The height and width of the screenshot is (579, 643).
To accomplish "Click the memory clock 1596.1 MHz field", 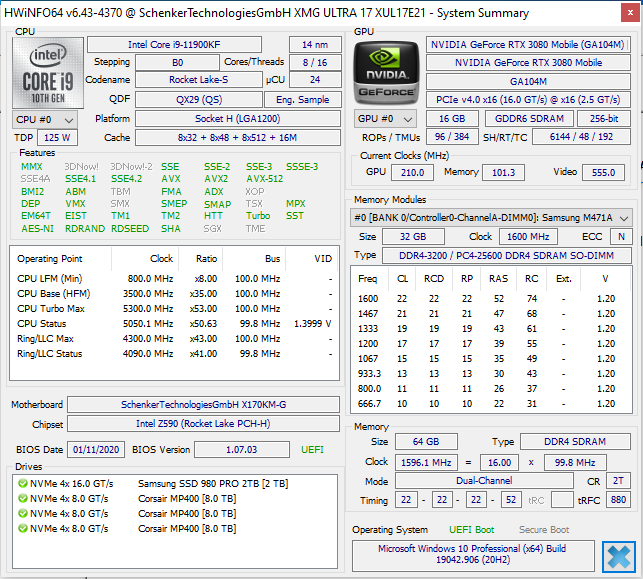I will pos(426,463).
